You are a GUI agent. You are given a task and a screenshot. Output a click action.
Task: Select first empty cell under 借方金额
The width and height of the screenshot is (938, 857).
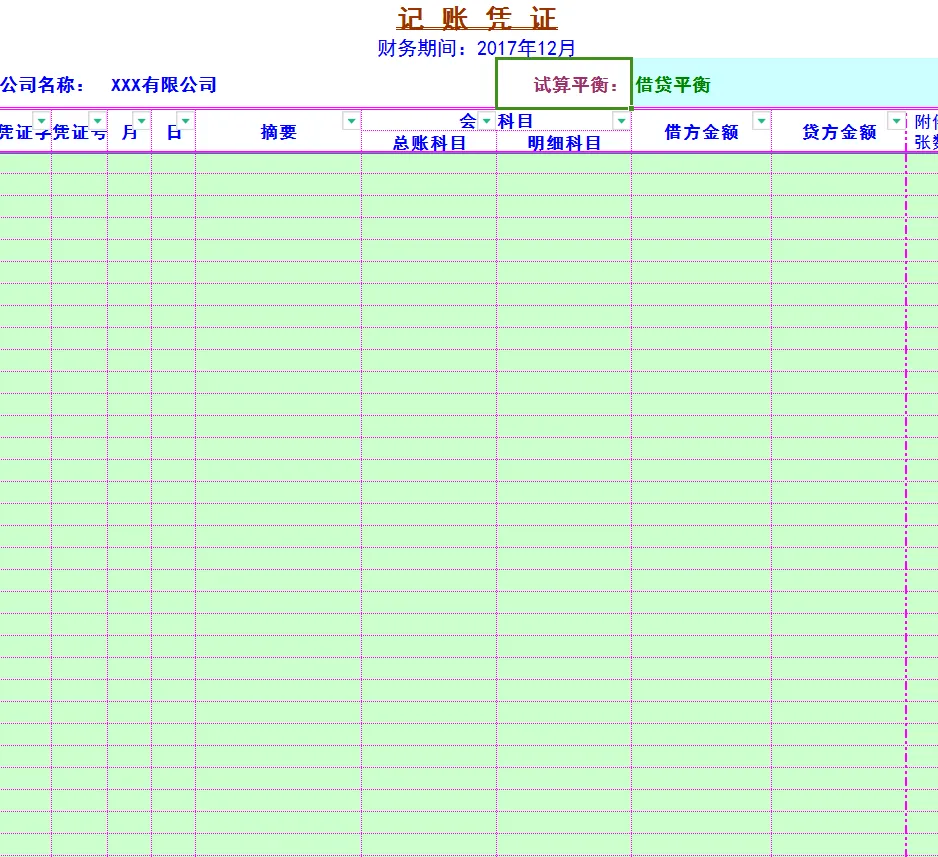point(701,163)
